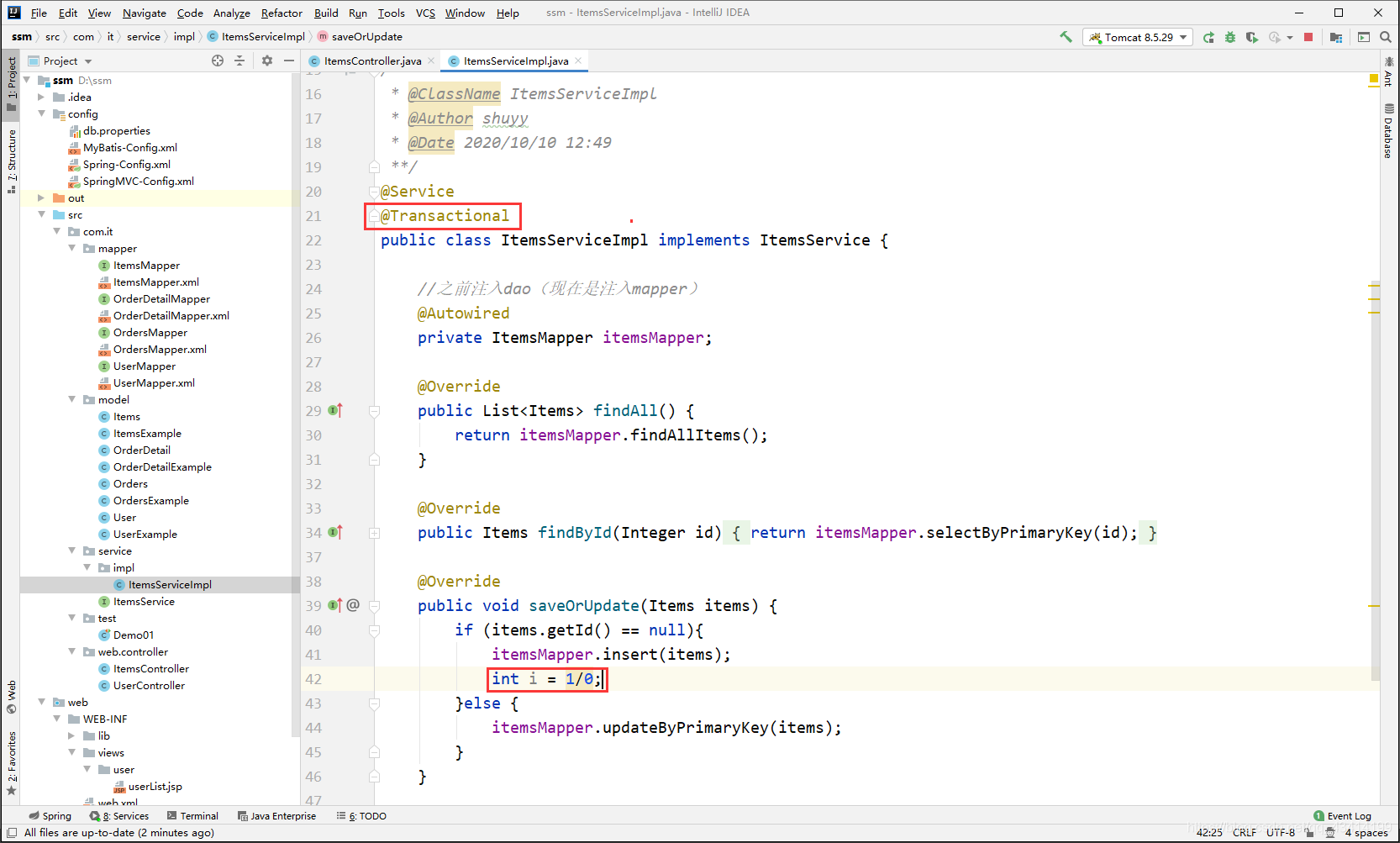
Task: Open Search Everywhere magnifier icon
Action: 1386,37
